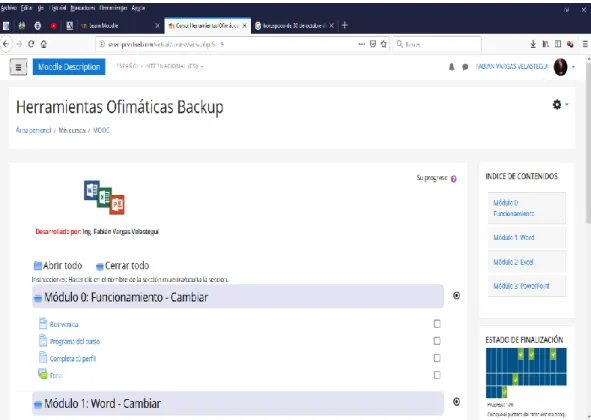Mark Bienvenida as completed

click(x=437, y=324)
